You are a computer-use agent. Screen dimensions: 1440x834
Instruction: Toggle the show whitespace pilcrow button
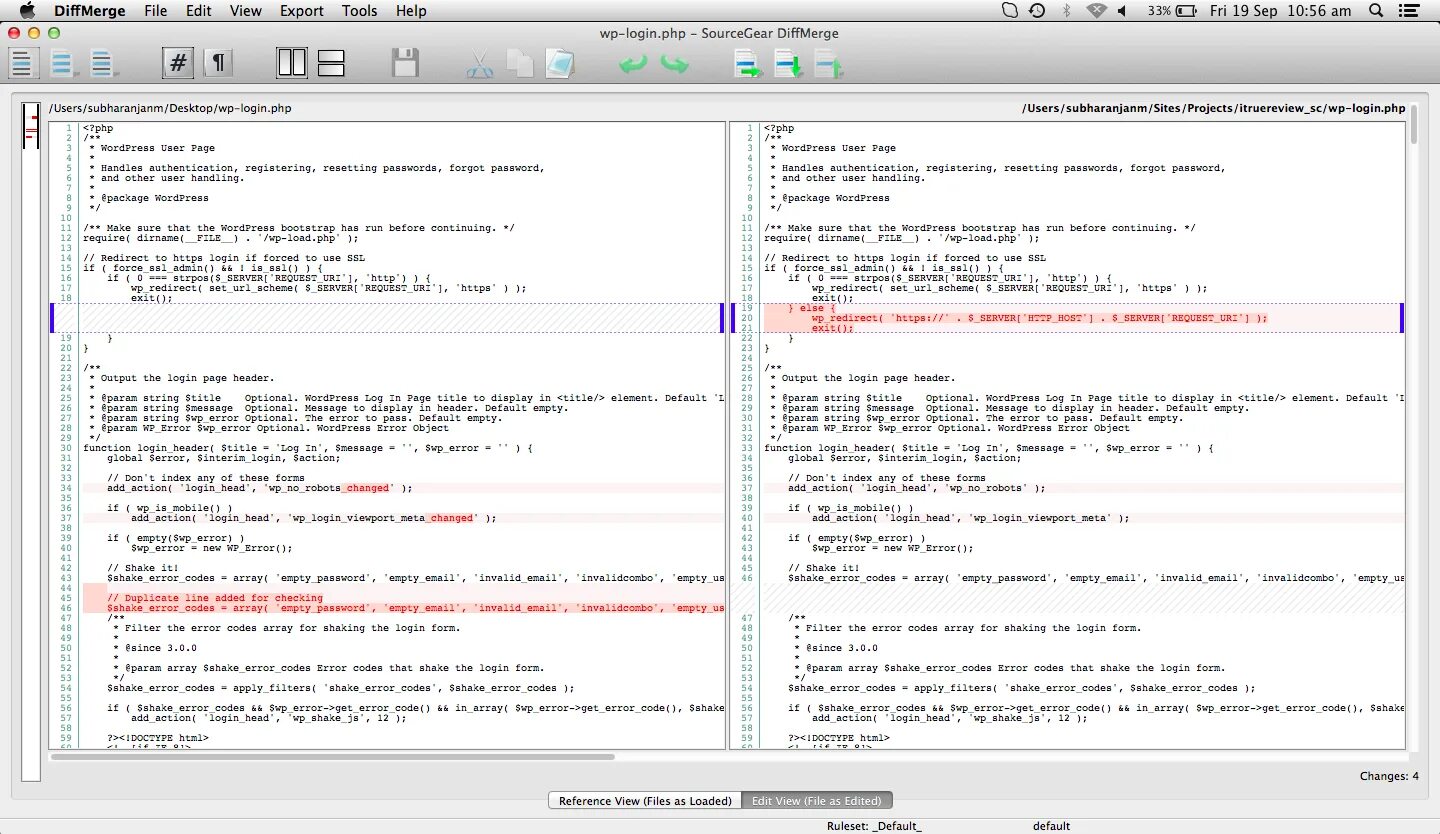pos(217,63)
